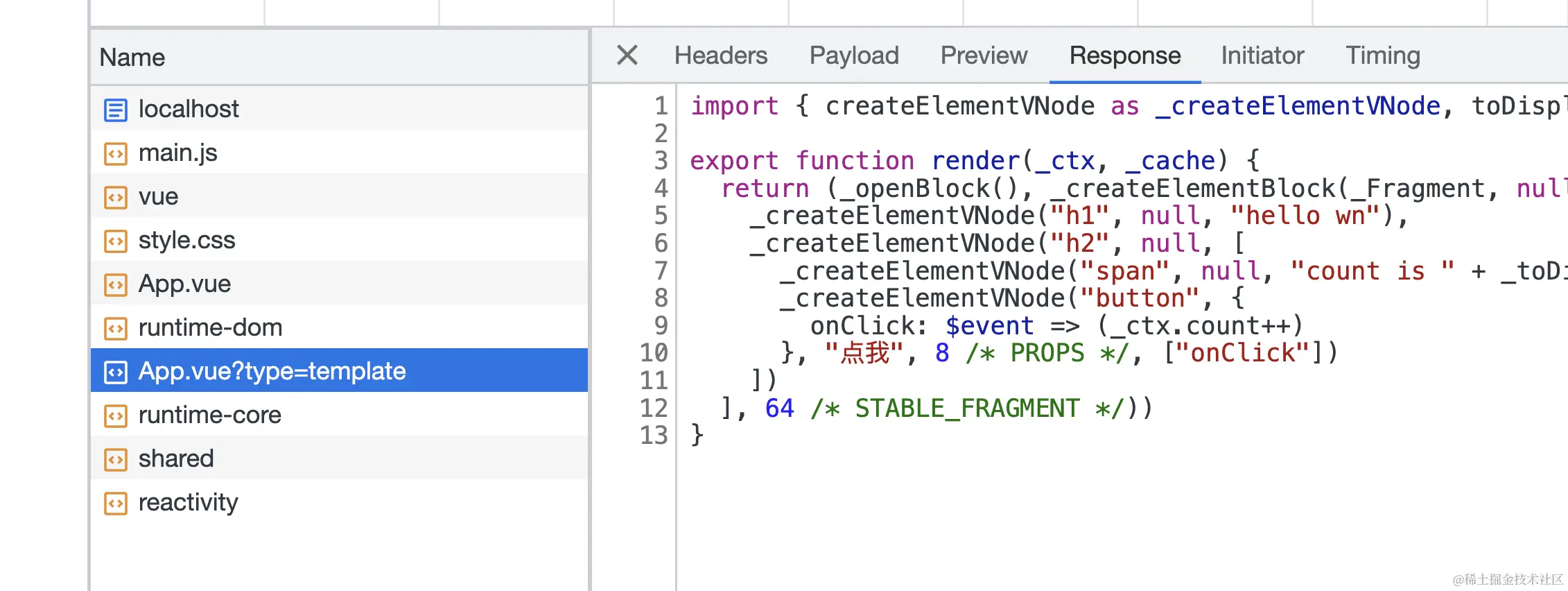The width and height of the screenshot is (1568, 591).
Task: Click the script icon beside main.js
Action: click(x=116, y=153)
